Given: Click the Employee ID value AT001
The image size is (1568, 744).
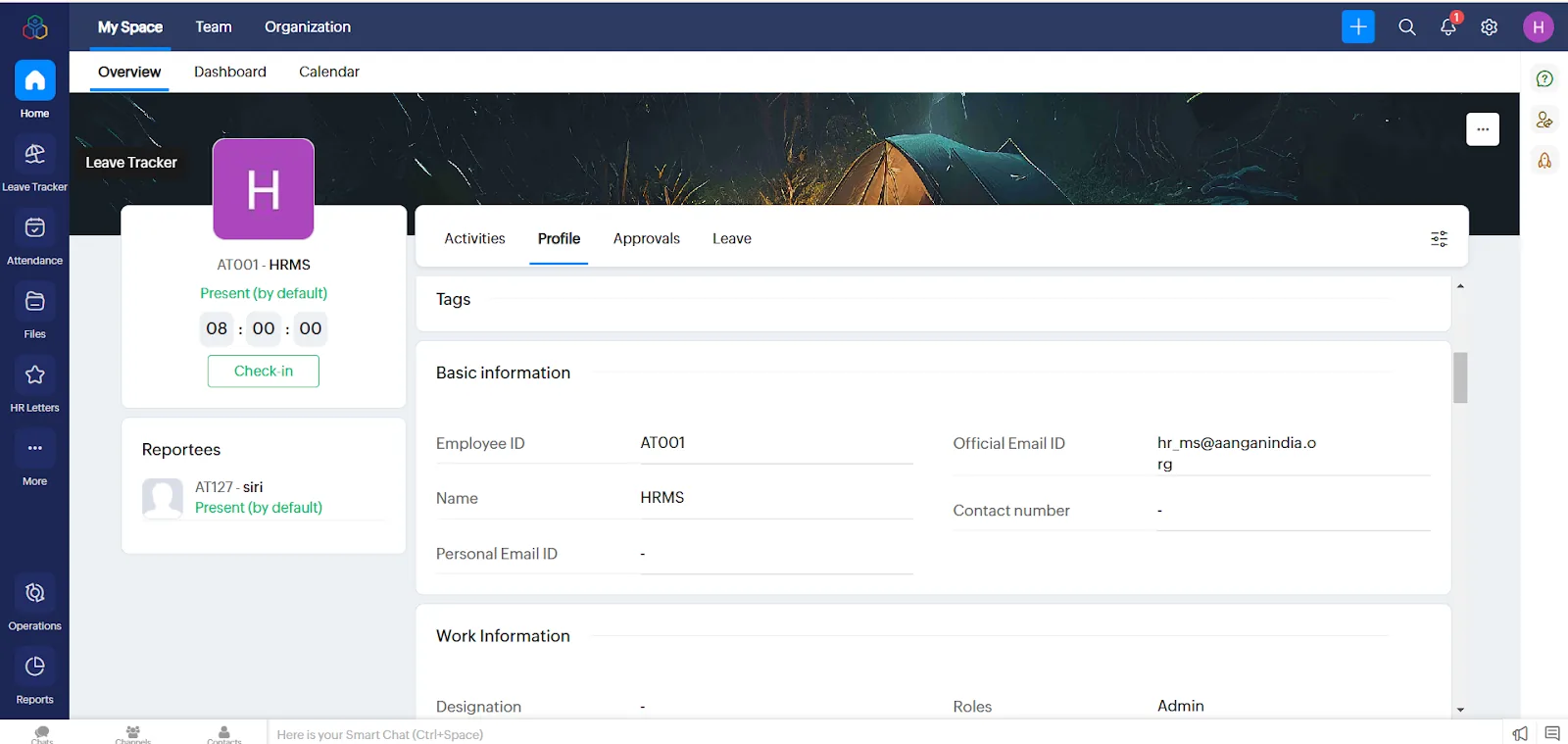Looking at the screenshot, I should [x=662, y=443].
